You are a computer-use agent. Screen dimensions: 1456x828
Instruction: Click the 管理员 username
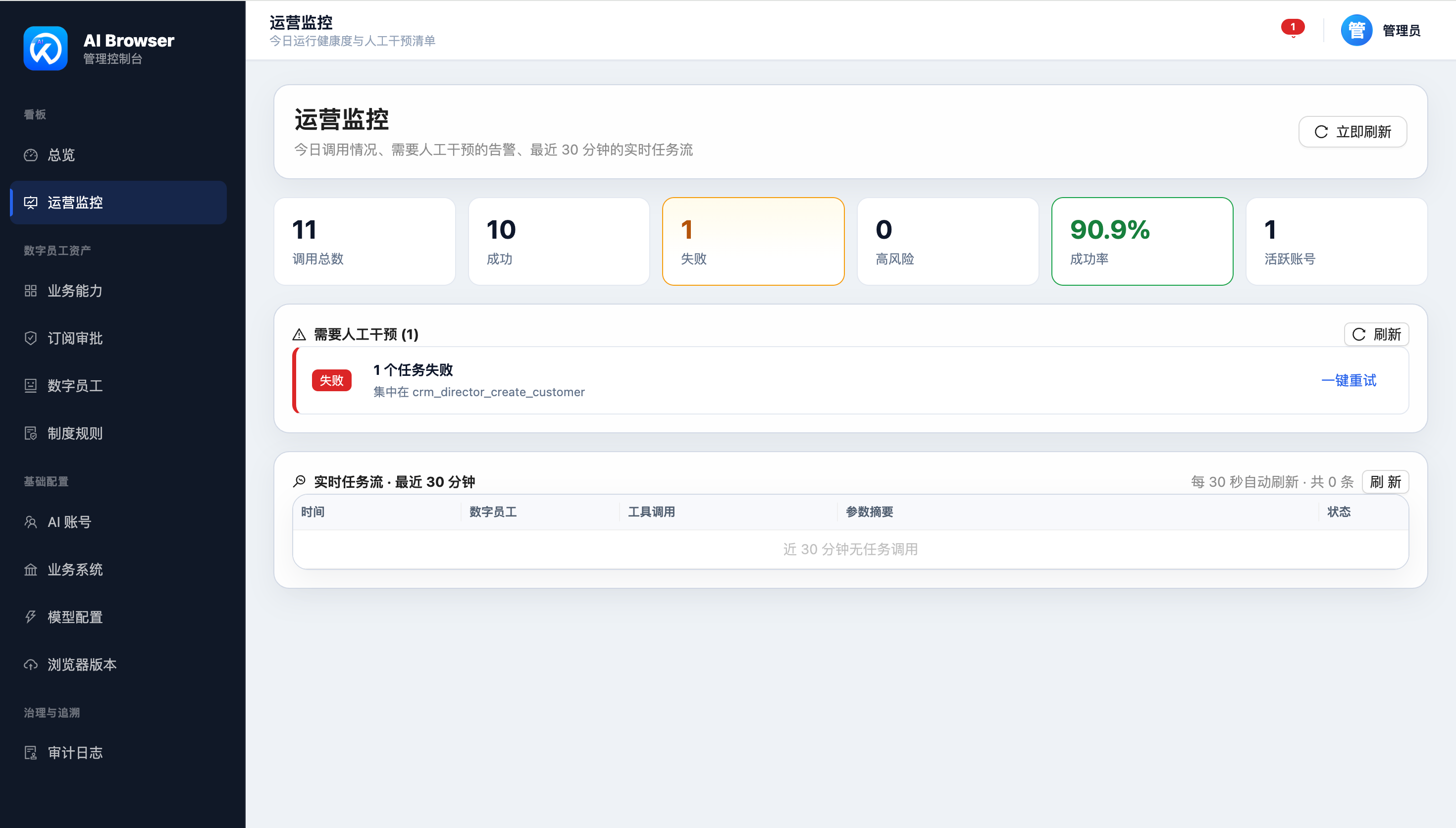tap(1402, 31)
